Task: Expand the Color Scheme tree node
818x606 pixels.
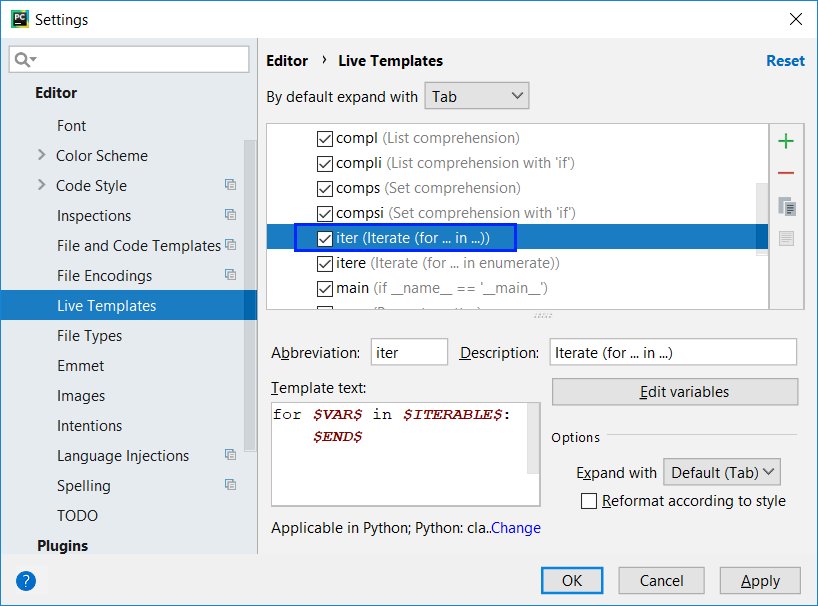Action: 41,155
